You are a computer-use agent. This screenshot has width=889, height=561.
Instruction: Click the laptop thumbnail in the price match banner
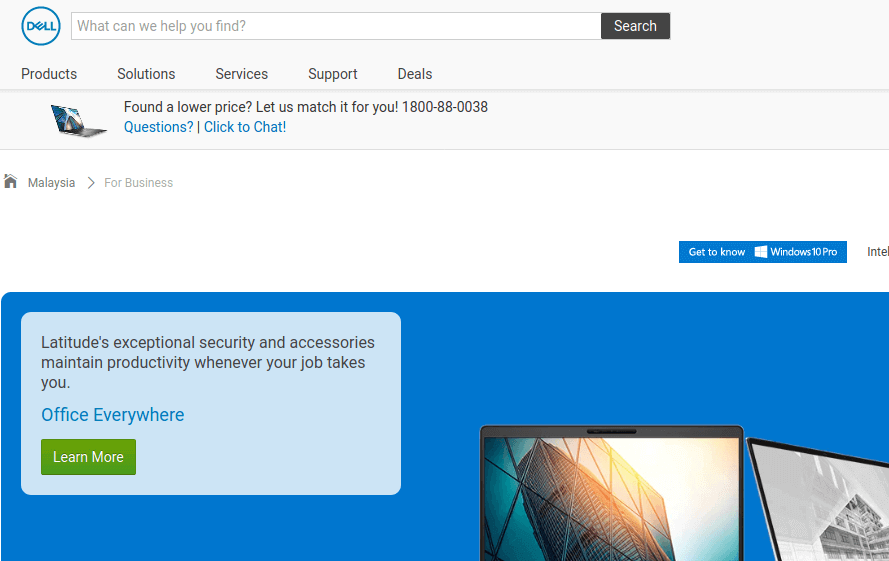79,120
